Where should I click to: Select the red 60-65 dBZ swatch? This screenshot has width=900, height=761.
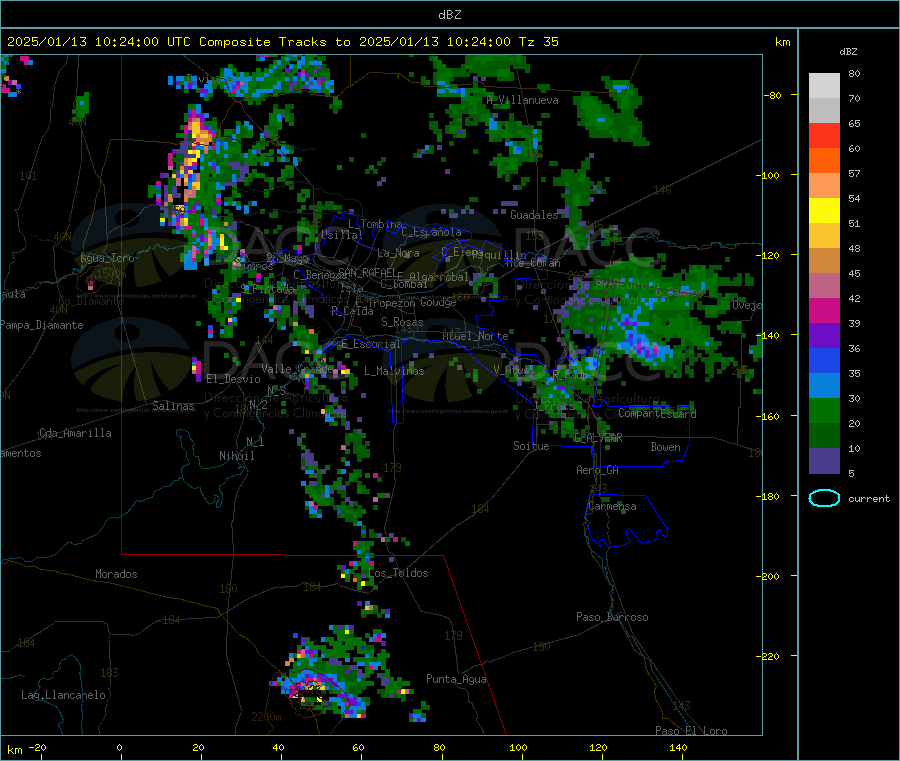coord(824,136)
